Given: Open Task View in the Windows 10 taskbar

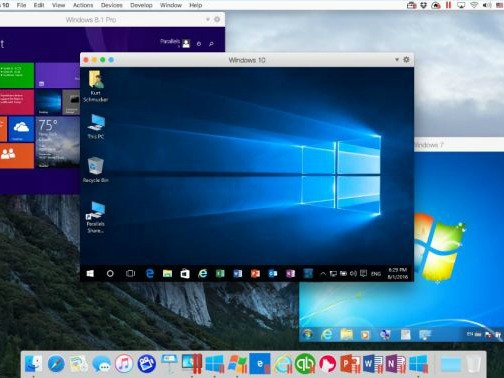Looking at the screenshot, I should click(130, 274).
